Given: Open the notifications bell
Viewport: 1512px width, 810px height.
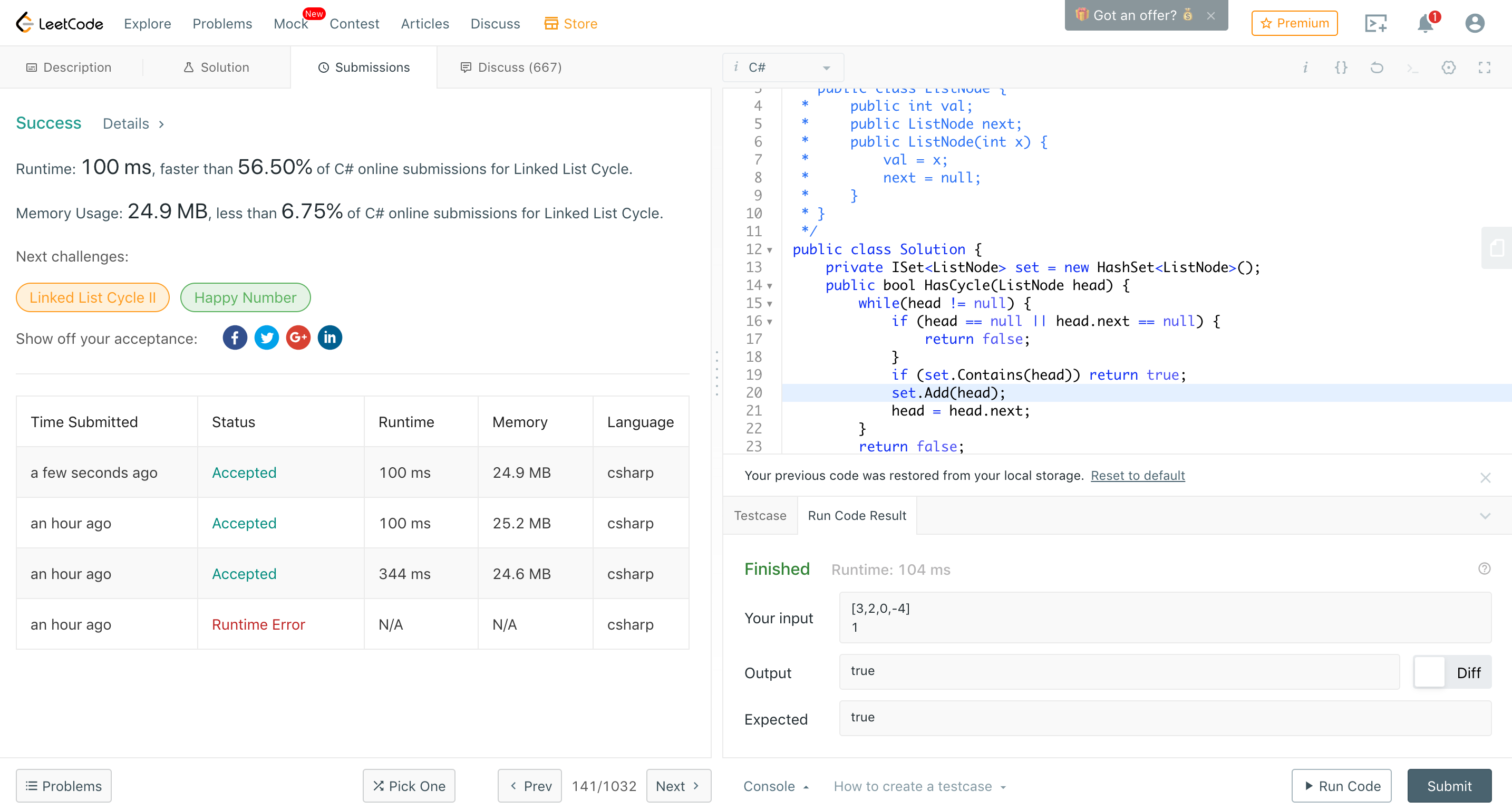Looking at the screenshot, I should click(x=1426, y=24).
